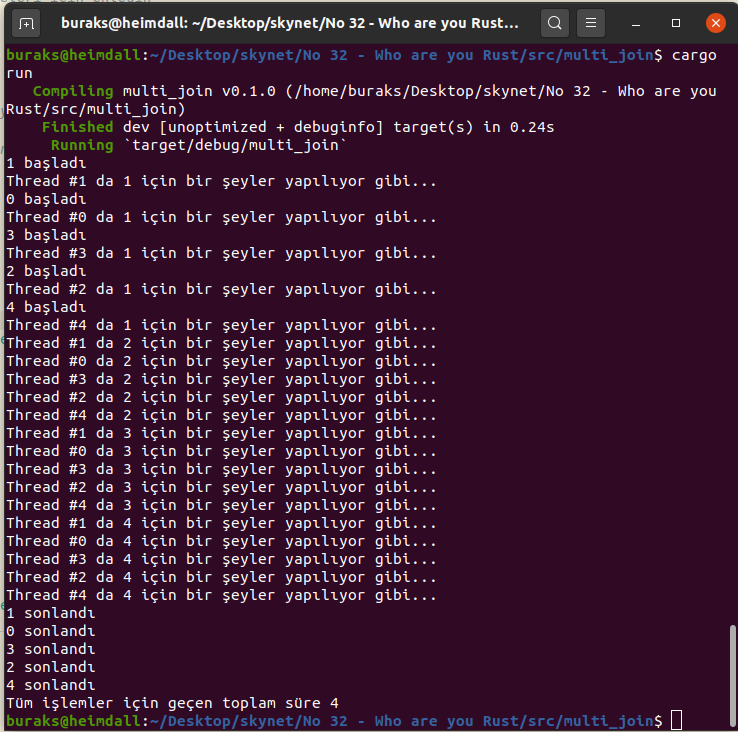Click the 'cargo' command on the first line
The height and width of the screenshot is (732, 738).
click(694, 55)
